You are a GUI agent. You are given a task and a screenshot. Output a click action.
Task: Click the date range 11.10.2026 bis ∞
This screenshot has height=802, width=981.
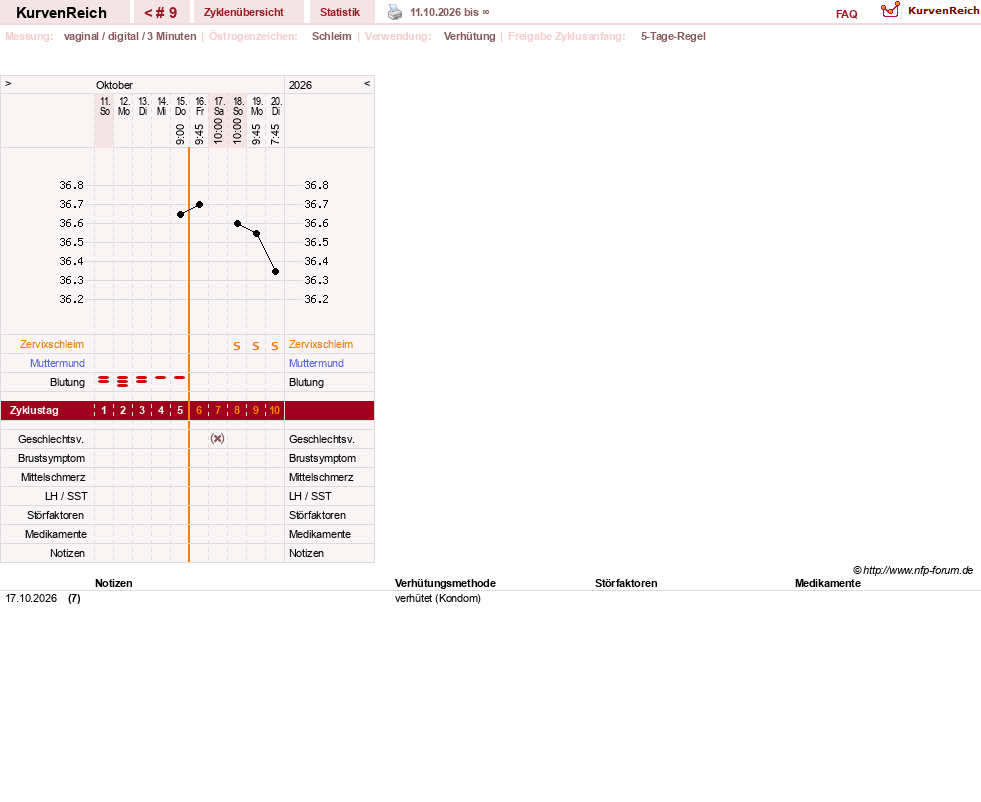pos(450,12)
